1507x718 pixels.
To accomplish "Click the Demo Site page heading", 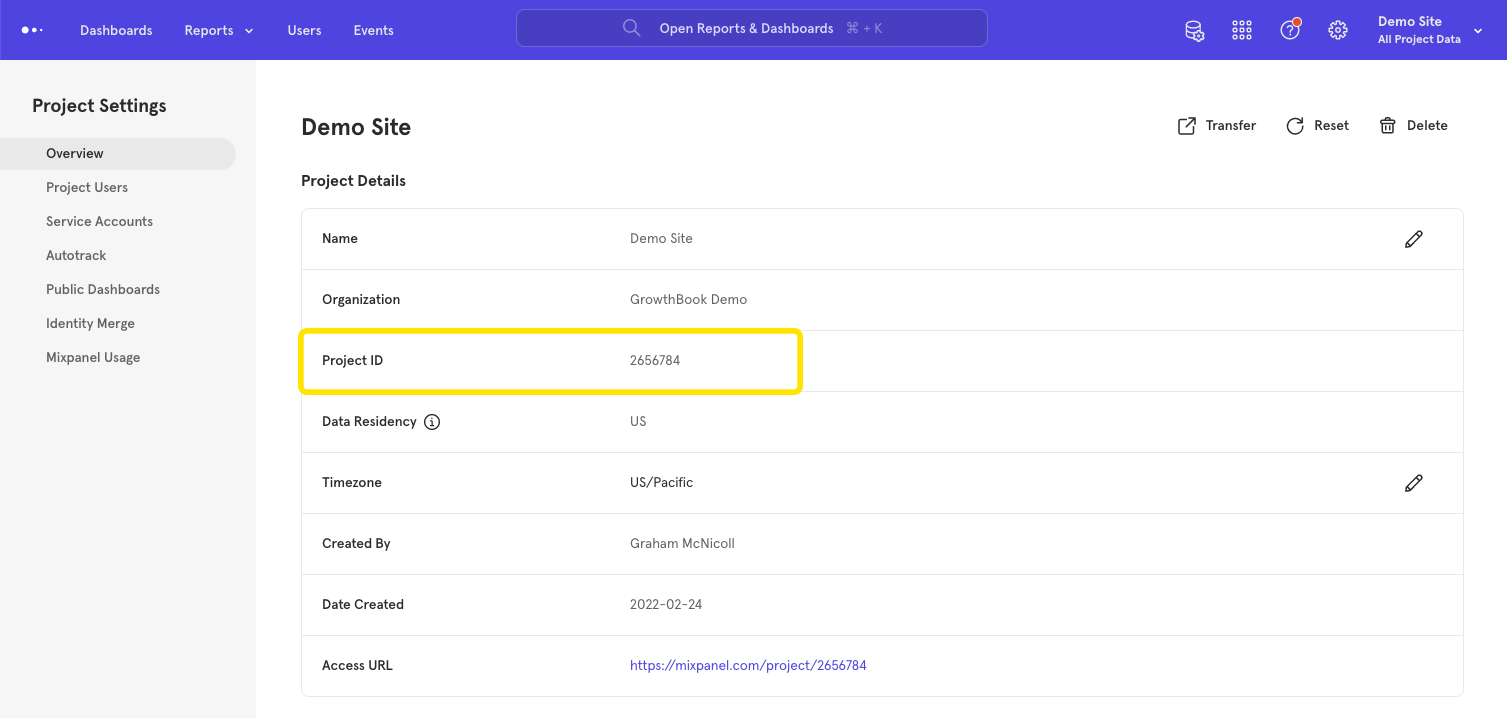I will 356,127.
